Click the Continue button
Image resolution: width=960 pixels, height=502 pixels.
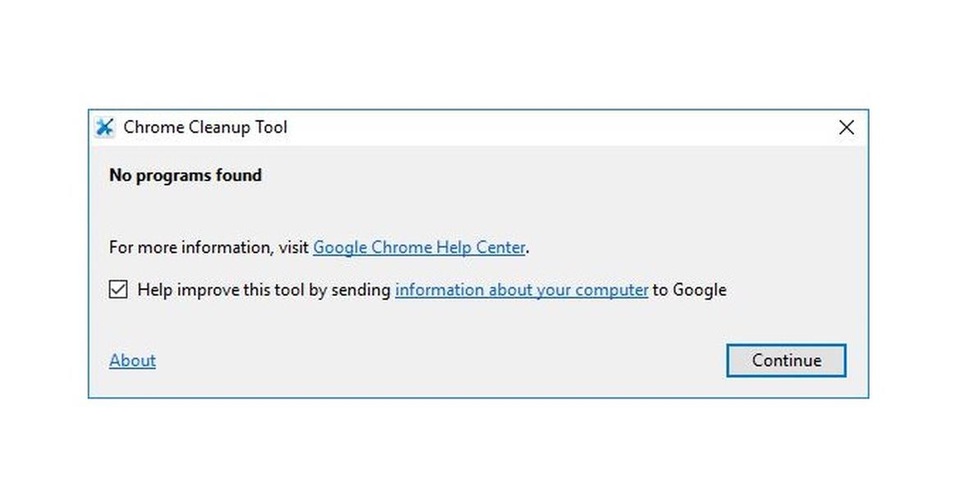(786, 360)
